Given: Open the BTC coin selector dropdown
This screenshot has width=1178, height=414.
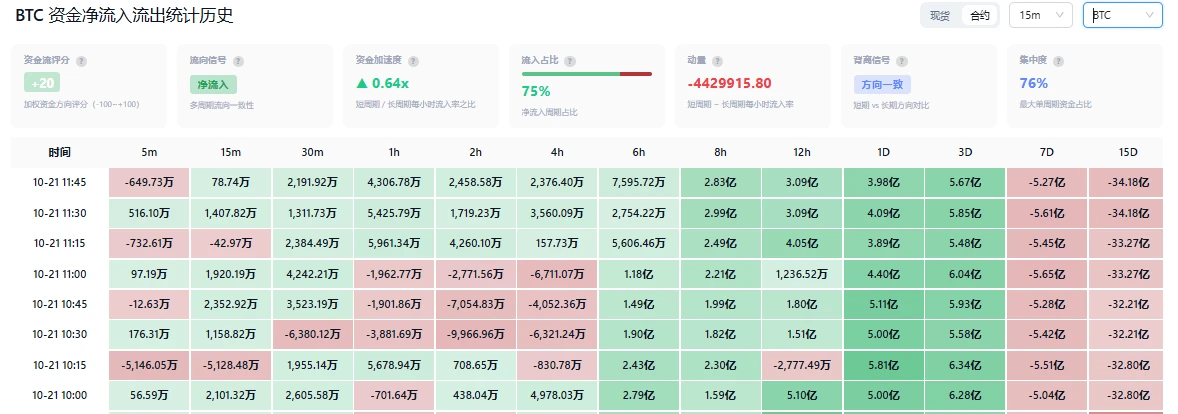Looking at the screenshot, I should coord(1122,15).
